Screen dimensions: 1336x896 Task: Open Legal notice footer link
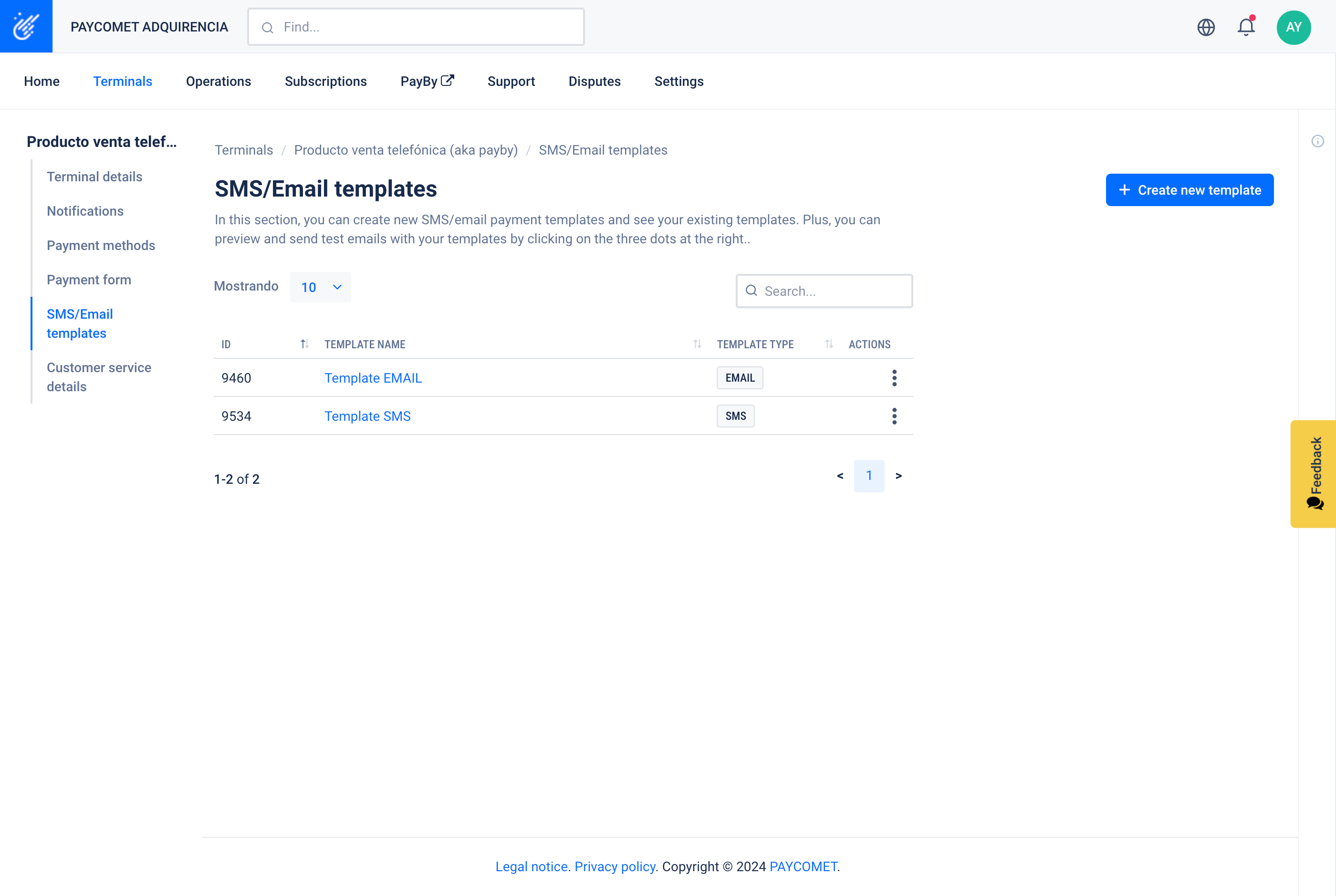pos(532,866)
